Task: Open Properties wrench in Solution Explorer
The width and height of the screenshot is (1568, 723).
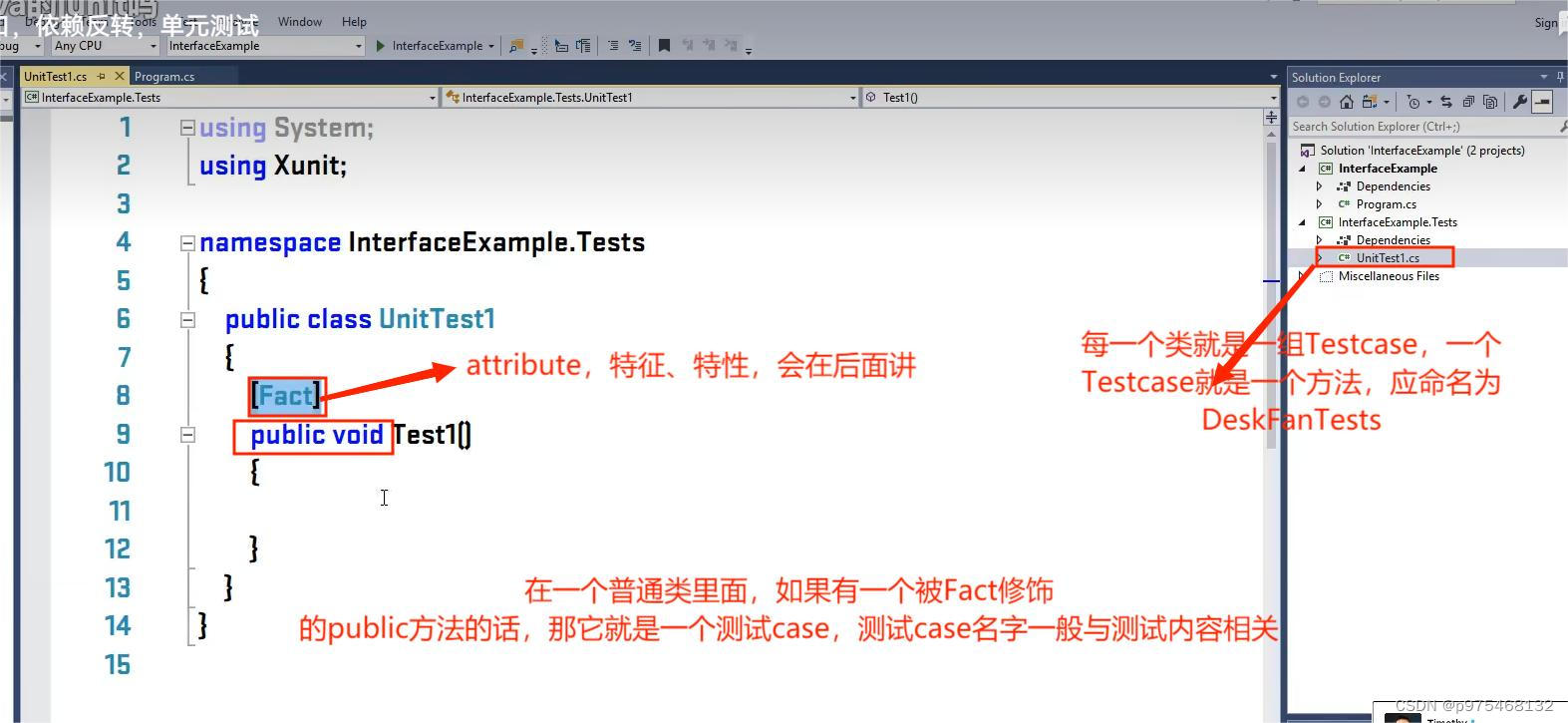Action: [x=1520, y=102]
